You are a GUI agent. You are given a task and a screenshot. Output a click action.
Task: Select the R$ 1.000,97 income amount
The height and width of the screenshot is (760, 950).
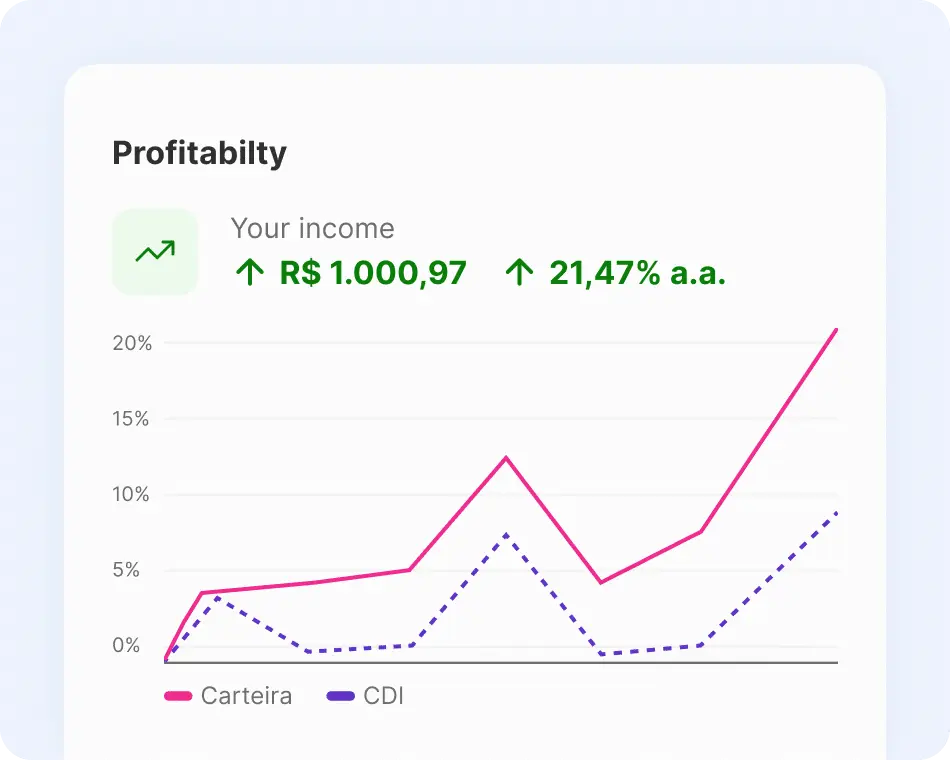(x=373, y=272)
